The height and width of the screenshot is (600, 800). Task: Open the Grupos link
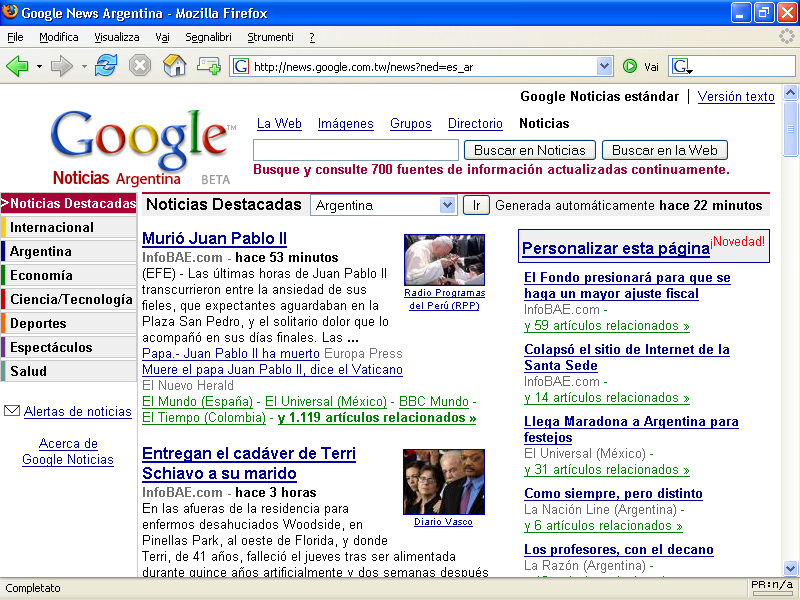pos(411,123)
